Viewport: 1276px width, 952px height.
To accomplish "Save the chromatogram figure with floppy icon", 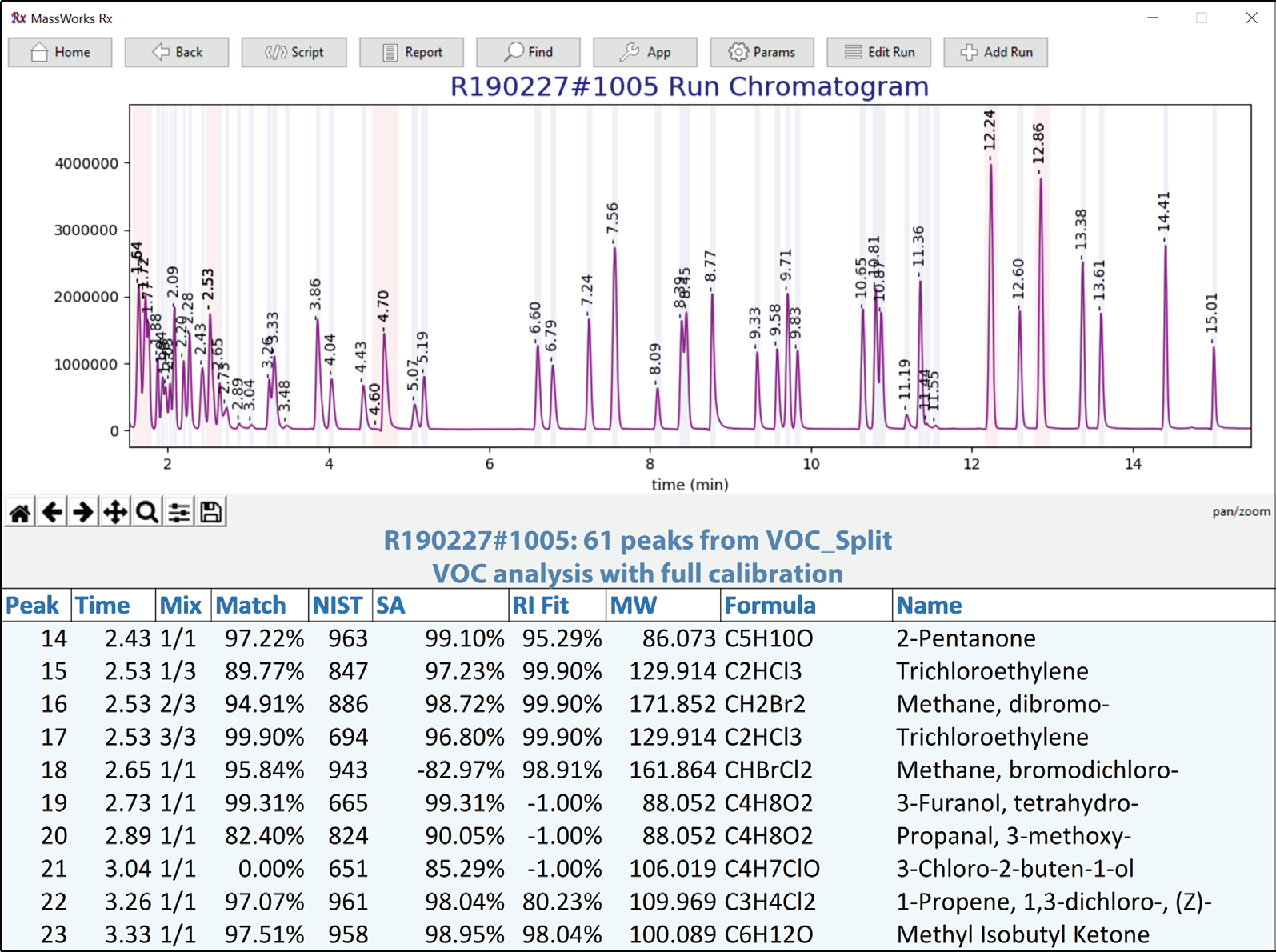I will click(x=211, y=512).
